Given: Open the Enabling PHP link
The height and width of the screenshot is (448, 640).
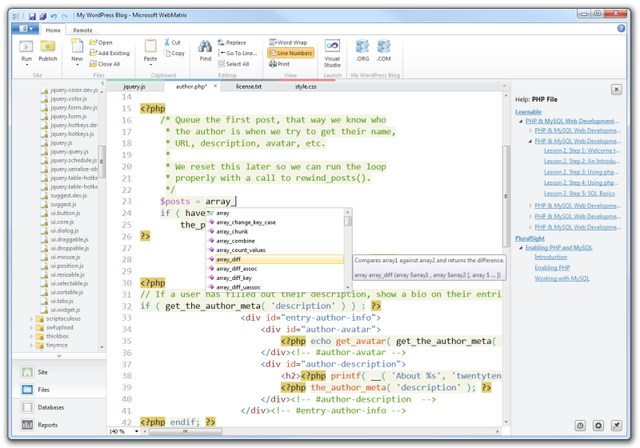Looking at the screenshot, I should coord(552,268).
